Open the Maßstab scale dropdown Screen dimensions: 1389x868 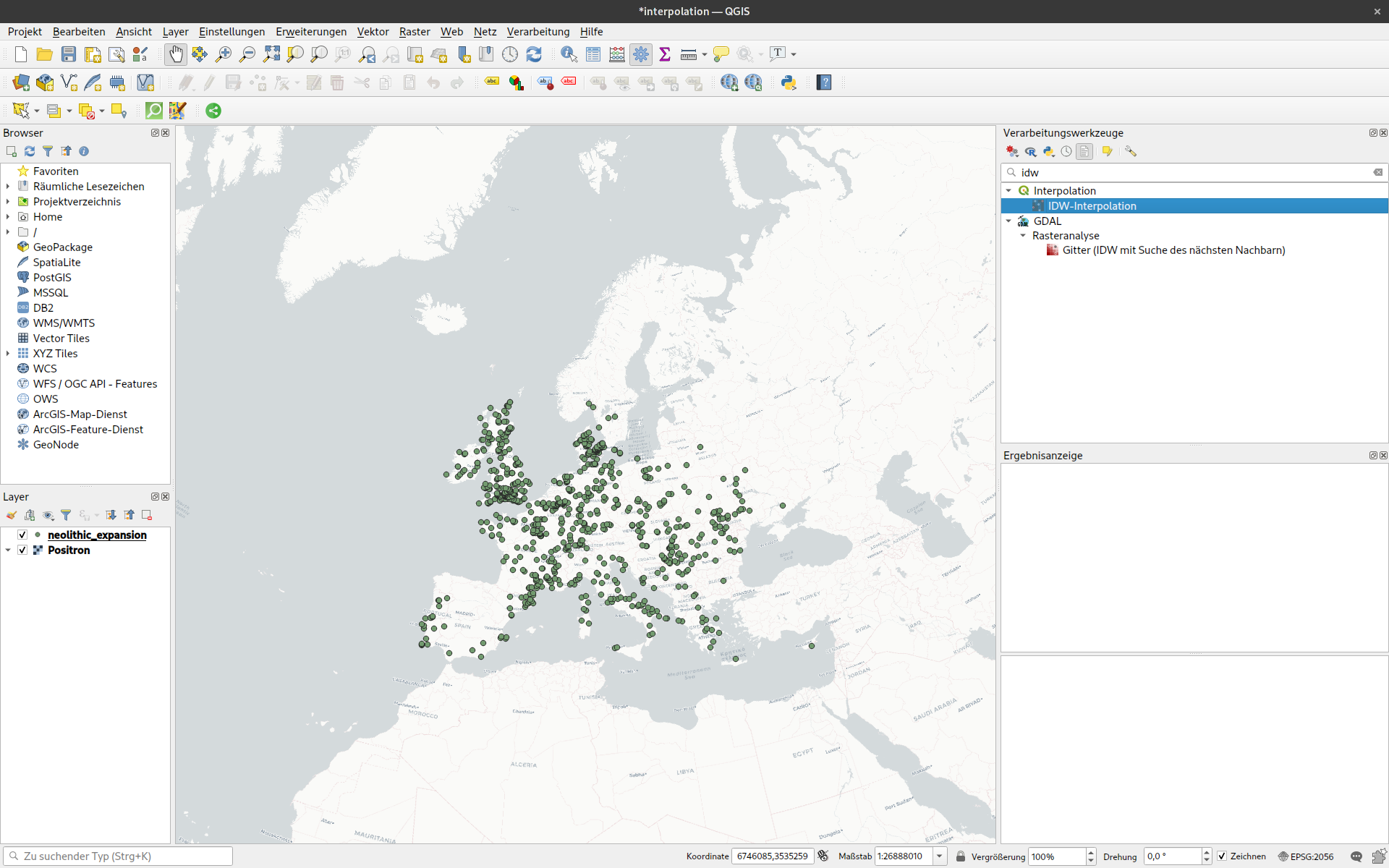pos(939,856)
